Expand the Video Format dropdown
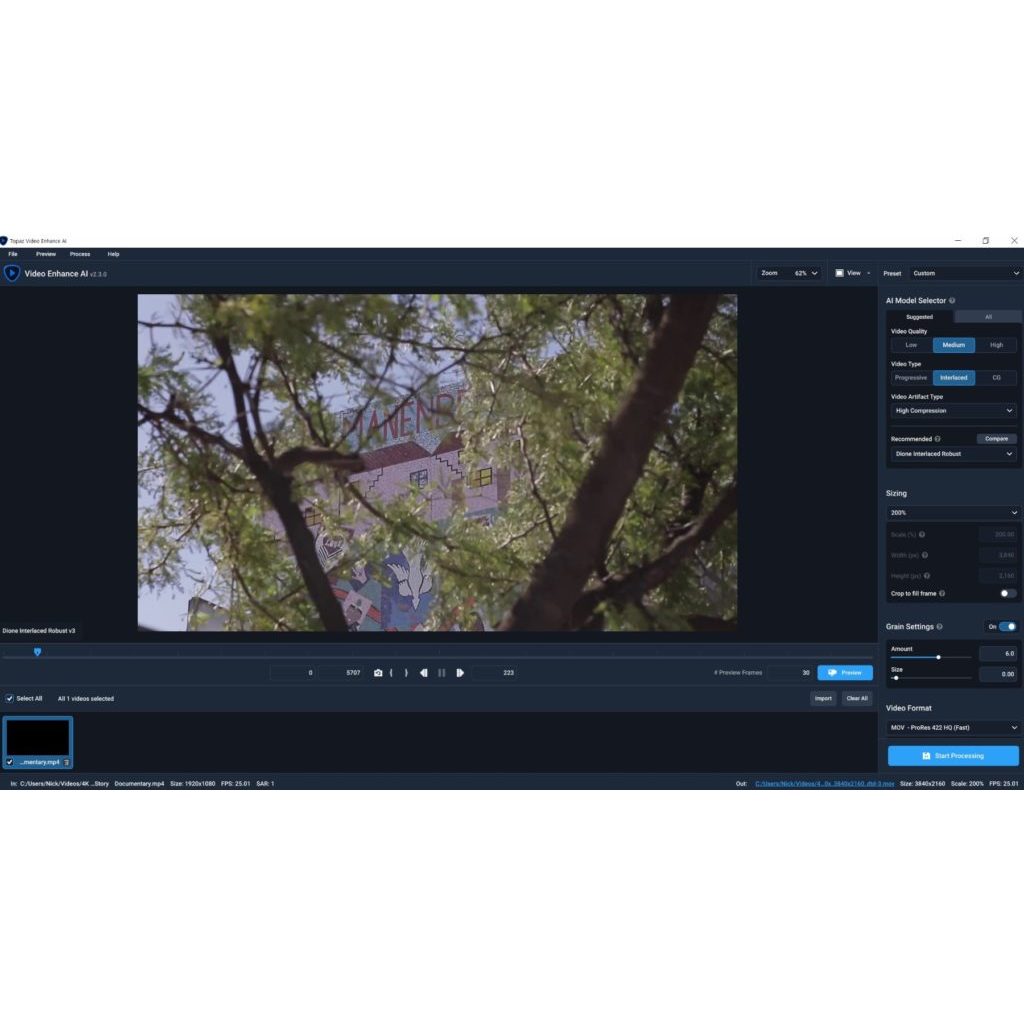The width and height of the screenshot is (1024, 1024). [x=953, y=728]
